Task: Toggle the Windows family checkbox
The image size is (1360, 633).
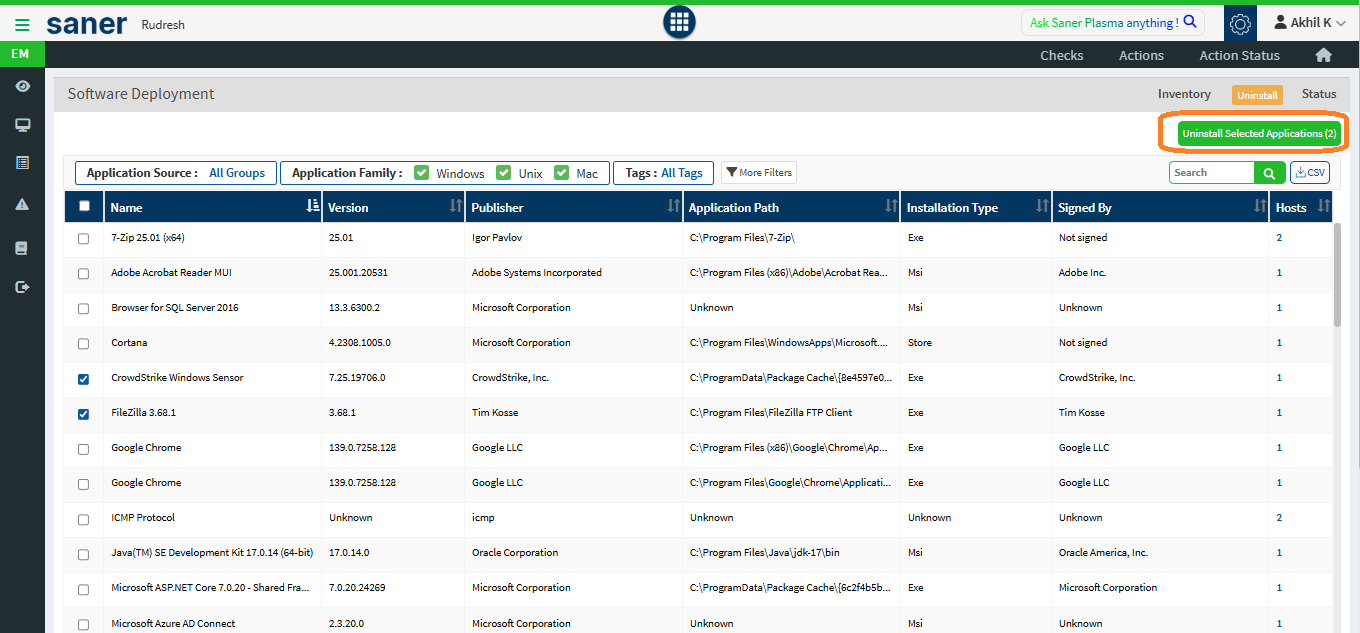Action: [x=422, y=172]
